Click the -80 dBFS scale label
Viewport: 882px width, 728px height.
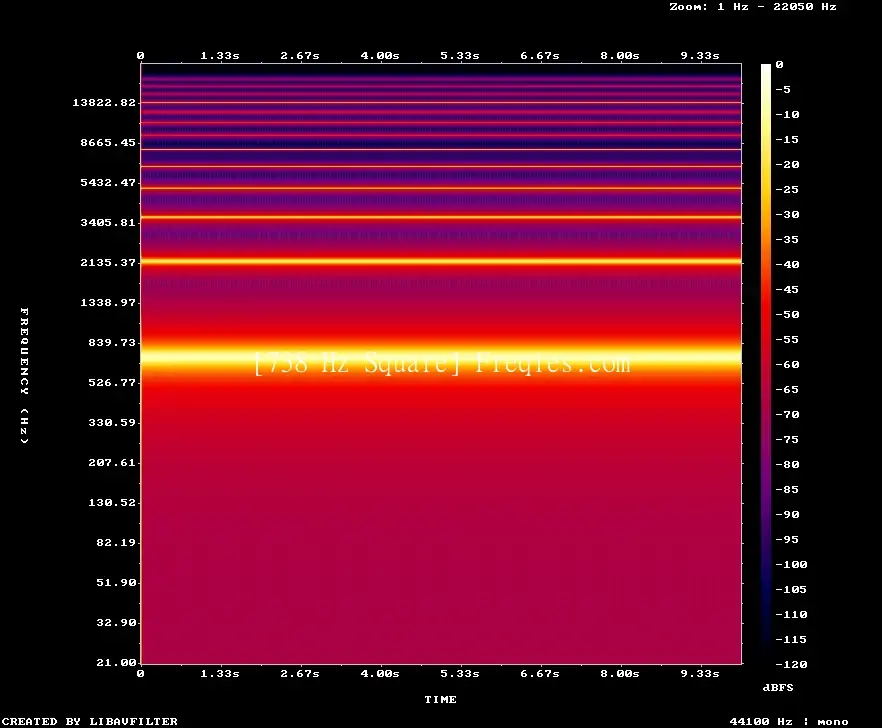point(787,464)
